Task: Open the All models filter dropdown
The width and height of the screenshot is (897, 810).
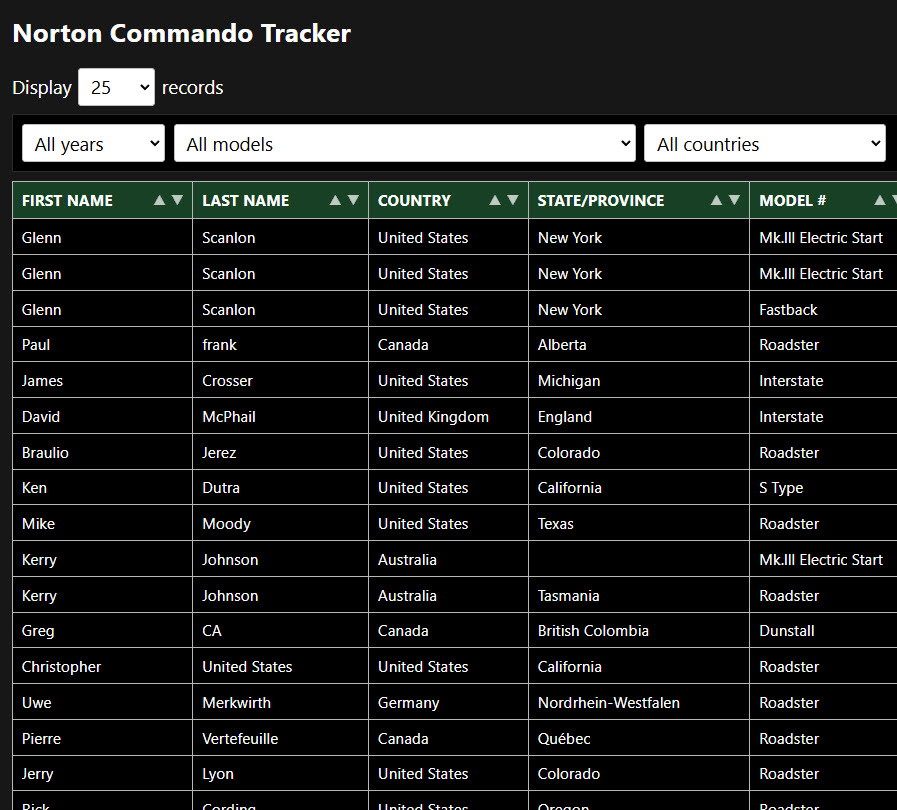Action: (x=404, y=144)
